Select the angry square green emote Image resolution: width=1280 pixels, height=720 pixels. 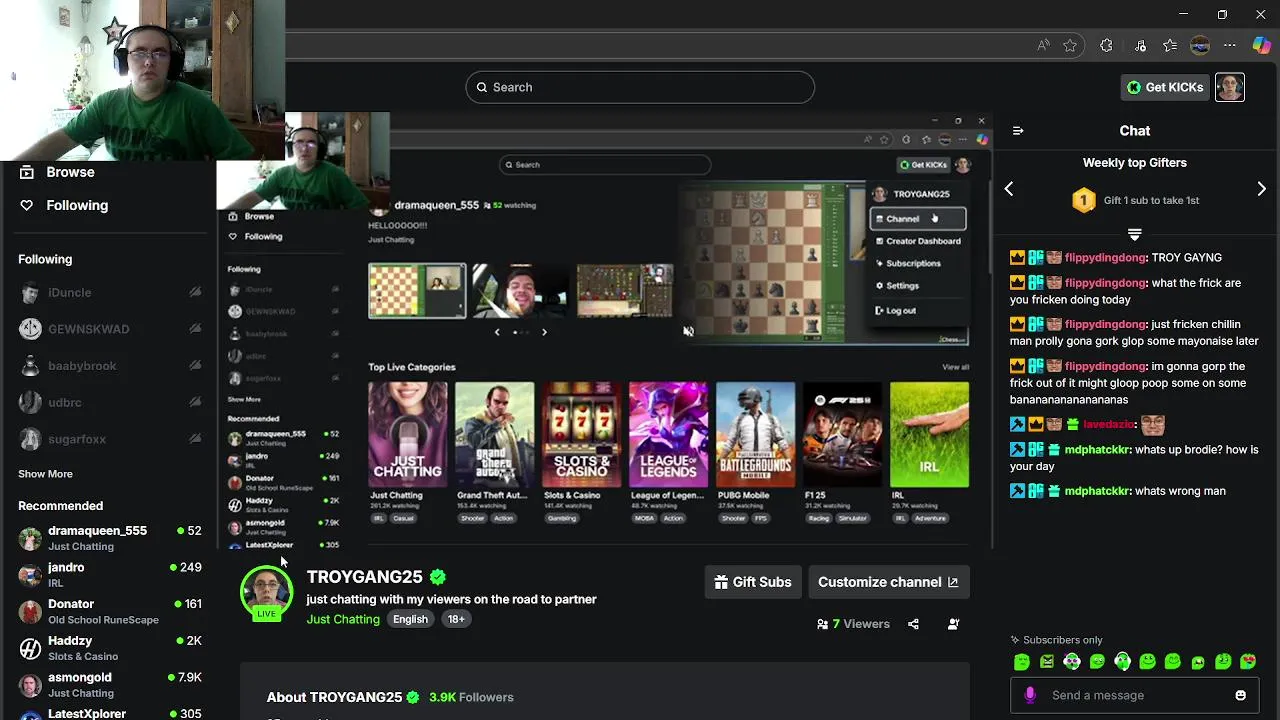pyautogui.click(x=1047, y=661)
